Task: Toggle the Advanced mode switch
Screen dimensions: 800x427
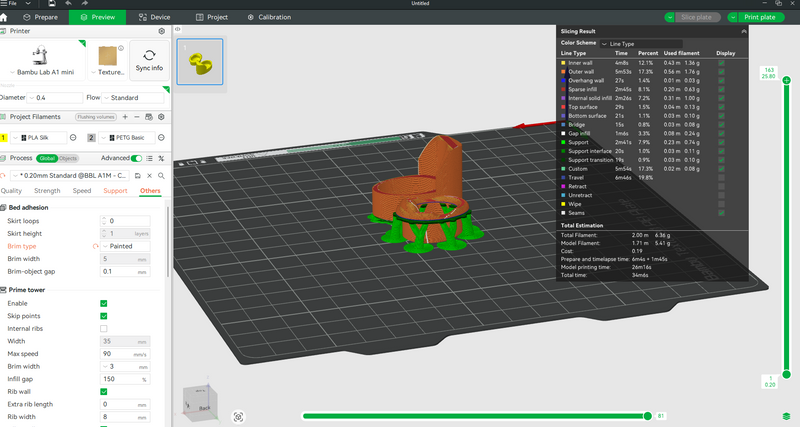Action: coord(136,159)
